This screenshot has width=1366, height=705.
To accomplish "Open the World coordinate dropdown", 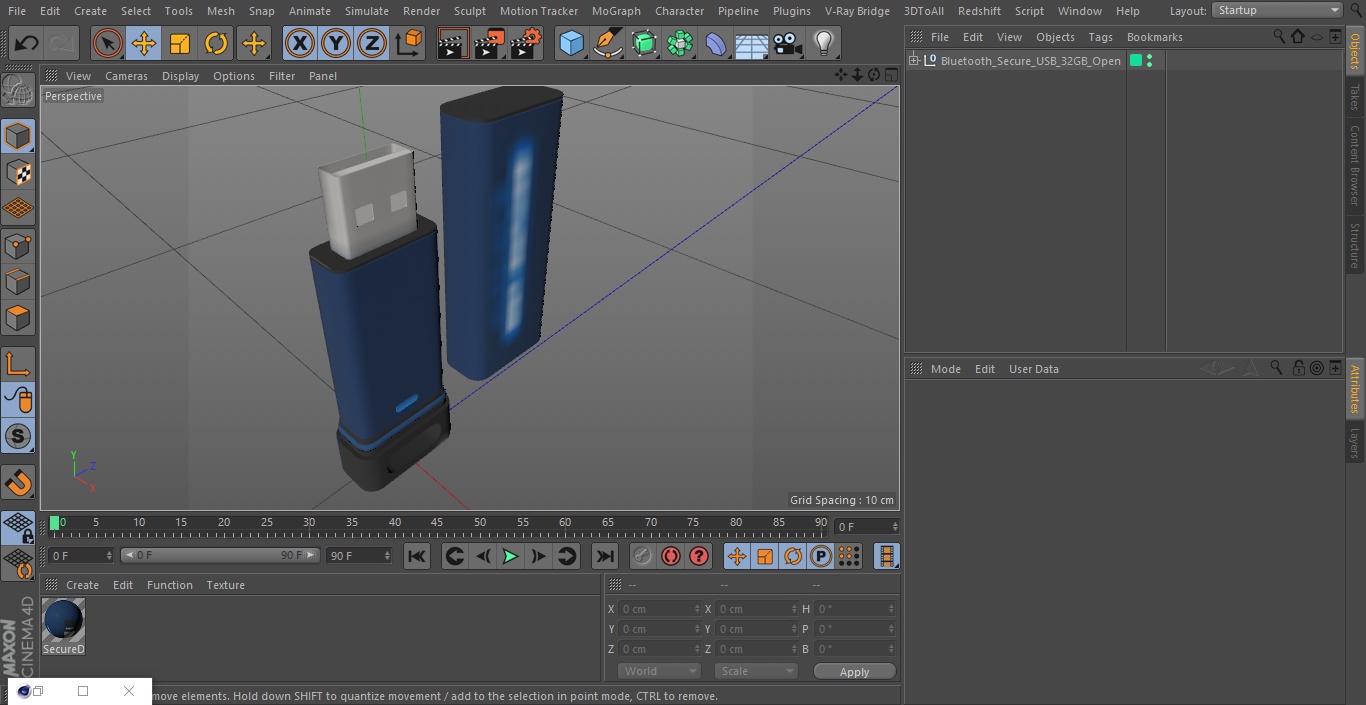I will coord(659,671).
